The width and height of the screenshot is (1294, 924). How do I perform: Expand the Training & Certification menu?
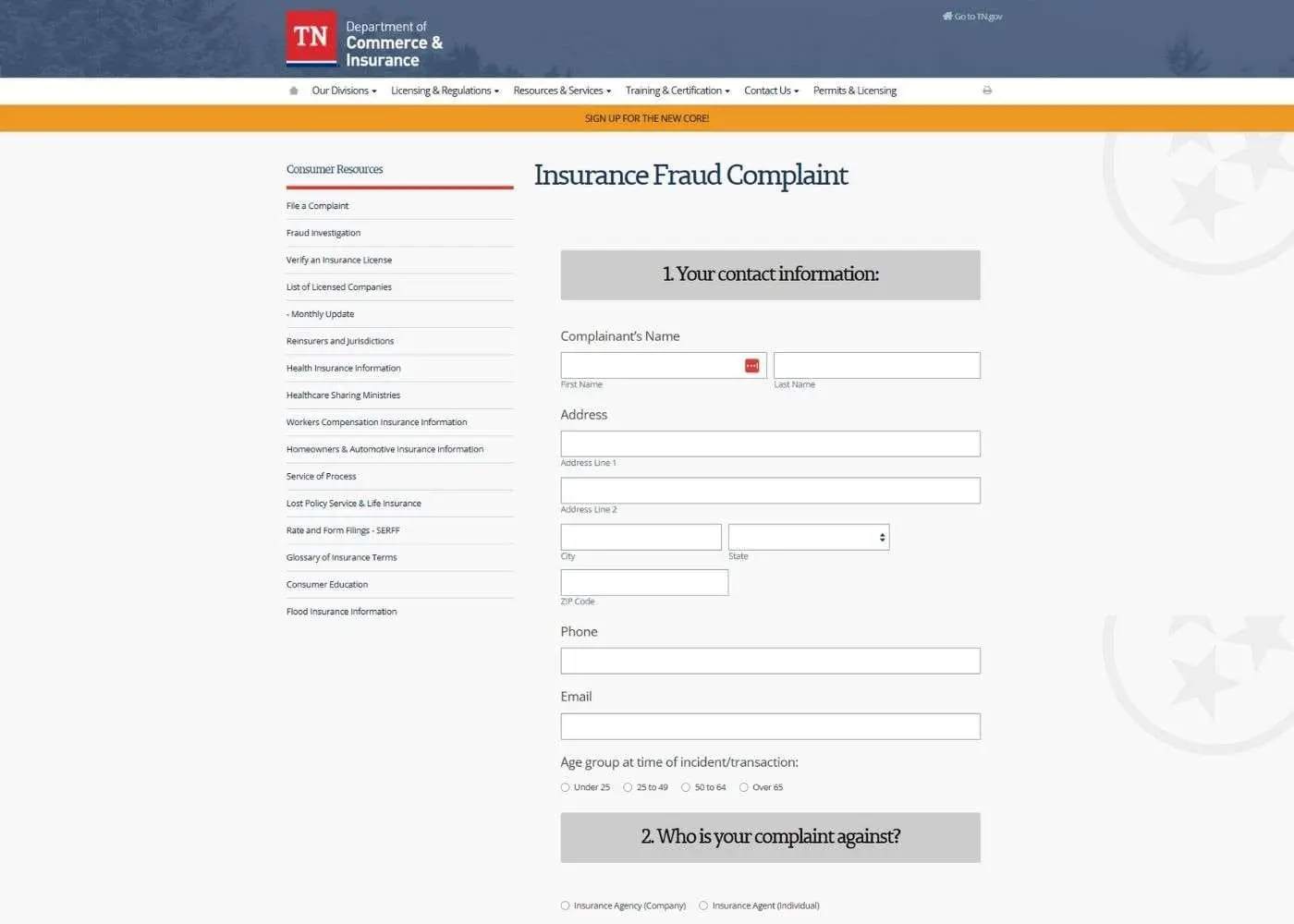(x=678, y=91)
